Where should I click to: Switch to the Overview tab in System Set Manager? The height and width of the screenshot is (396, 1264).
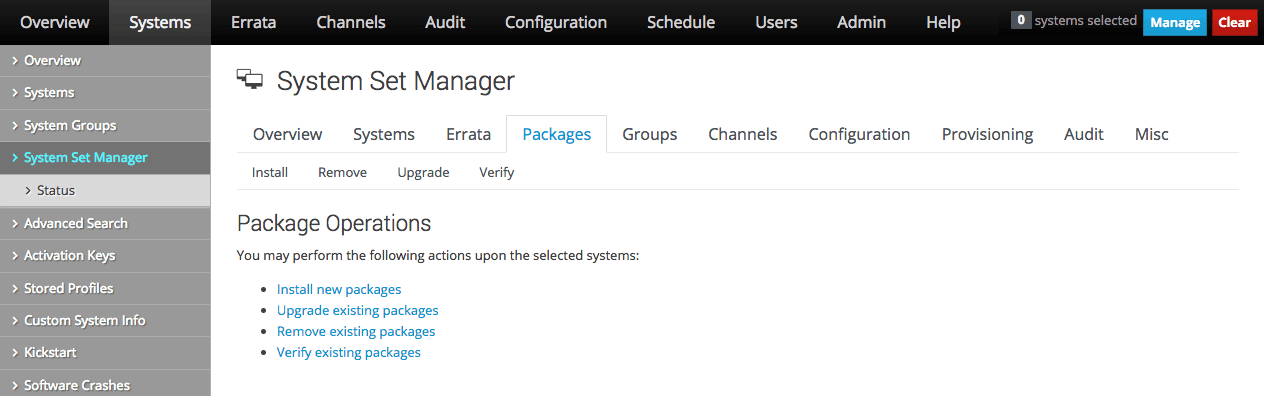[287, 134]
